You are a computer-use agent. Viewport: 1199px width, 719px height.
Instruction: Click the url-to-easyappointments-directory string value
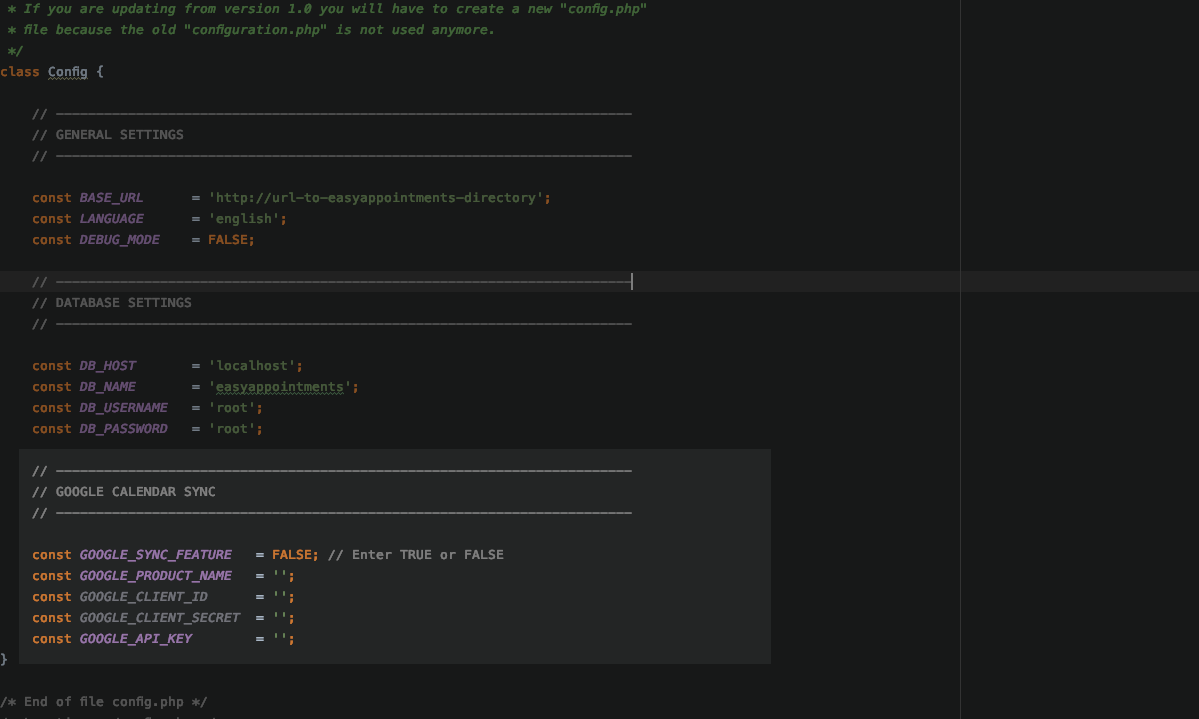378,198
